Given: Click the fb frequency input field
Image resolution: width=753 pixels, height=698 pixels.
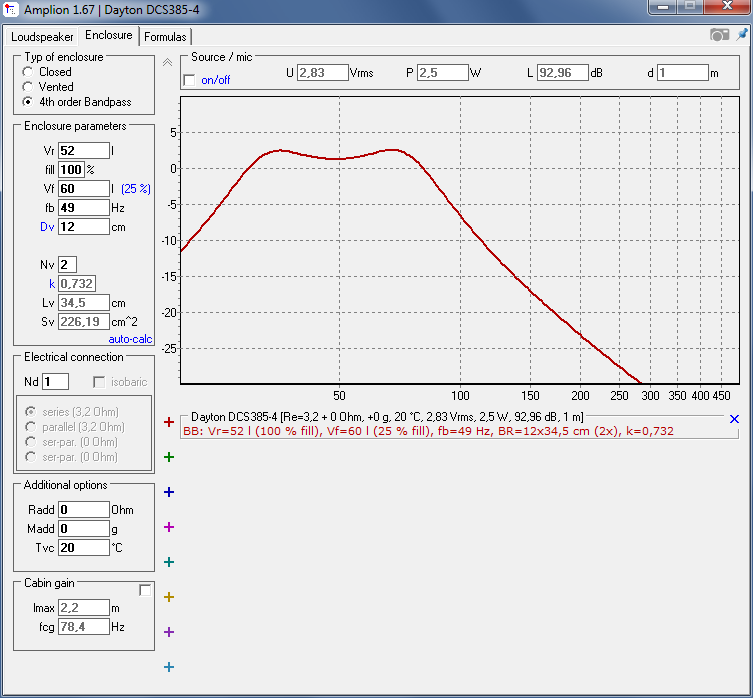Looking at the screenshot, I should [84, 208].
